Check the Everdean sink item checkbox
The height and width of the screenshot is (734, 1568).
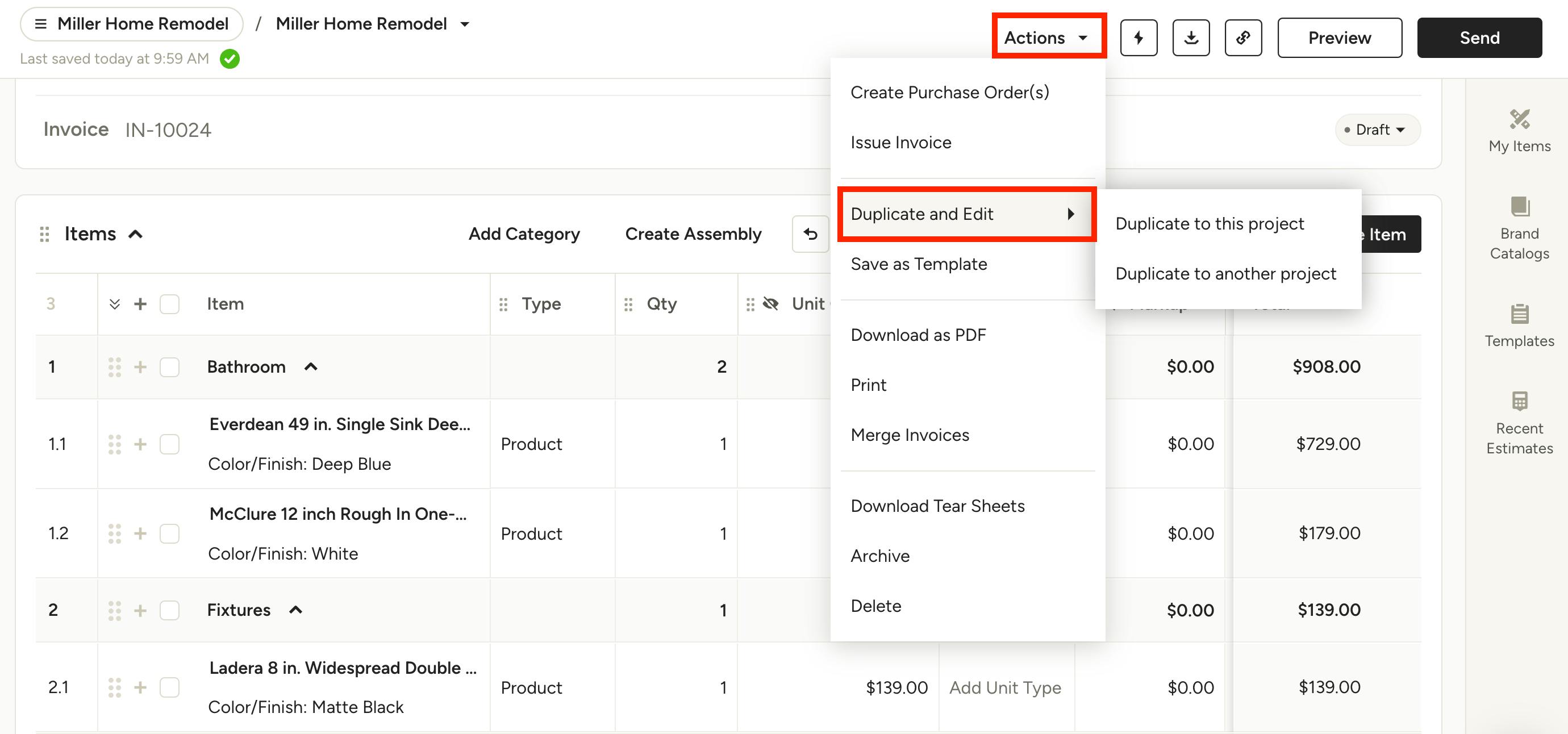coord(169,444)
